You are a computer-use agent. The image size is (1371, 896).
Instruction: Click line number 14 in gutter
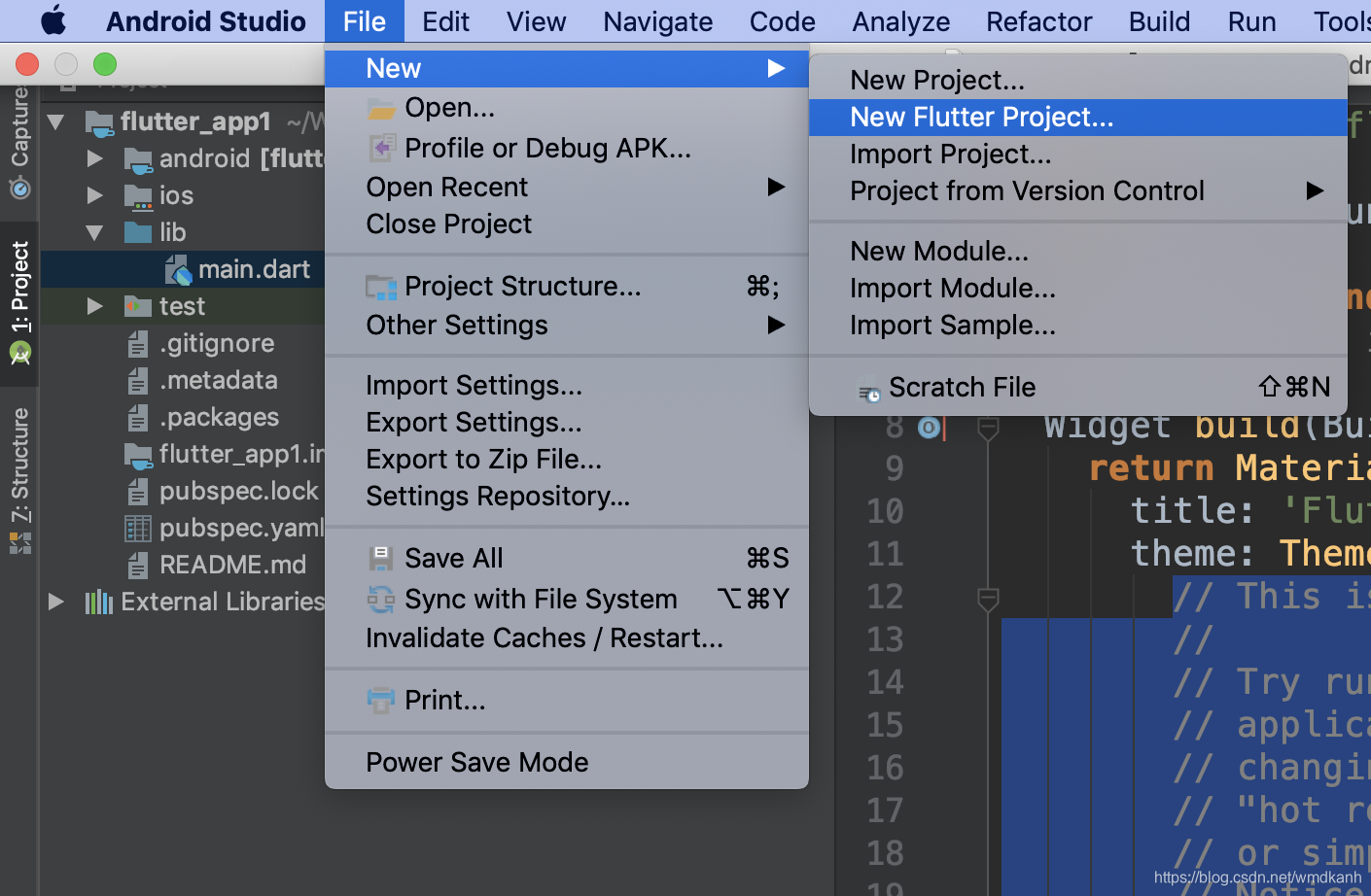click(x=885, y=682)
